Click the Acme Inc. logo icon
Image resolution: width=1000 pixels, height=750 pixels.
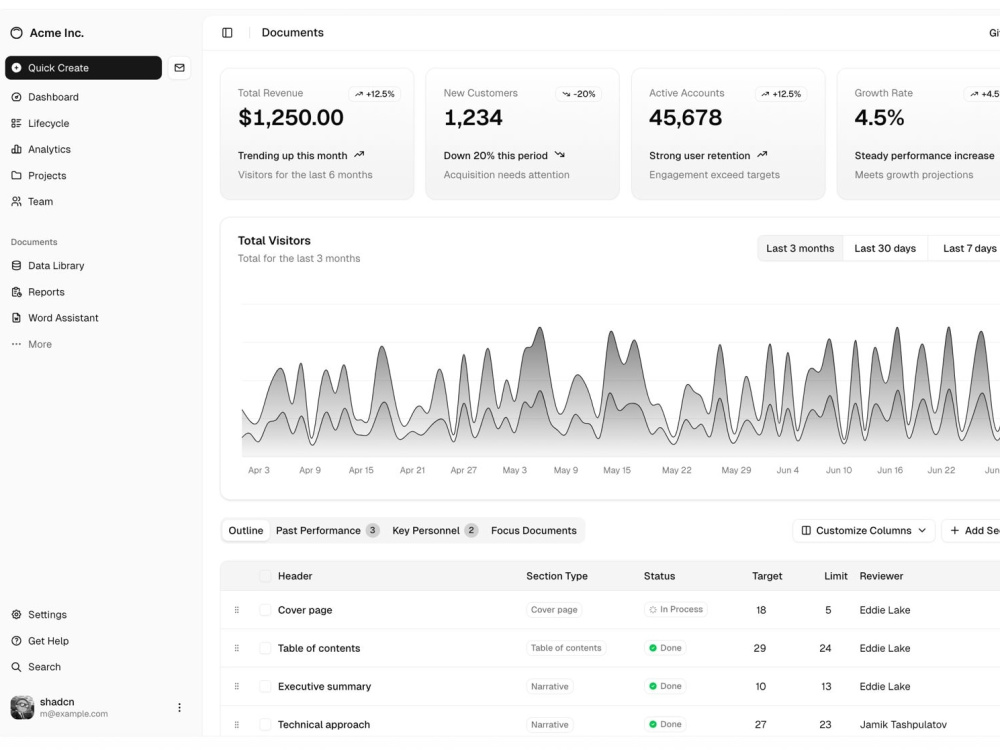coord(17,33)
